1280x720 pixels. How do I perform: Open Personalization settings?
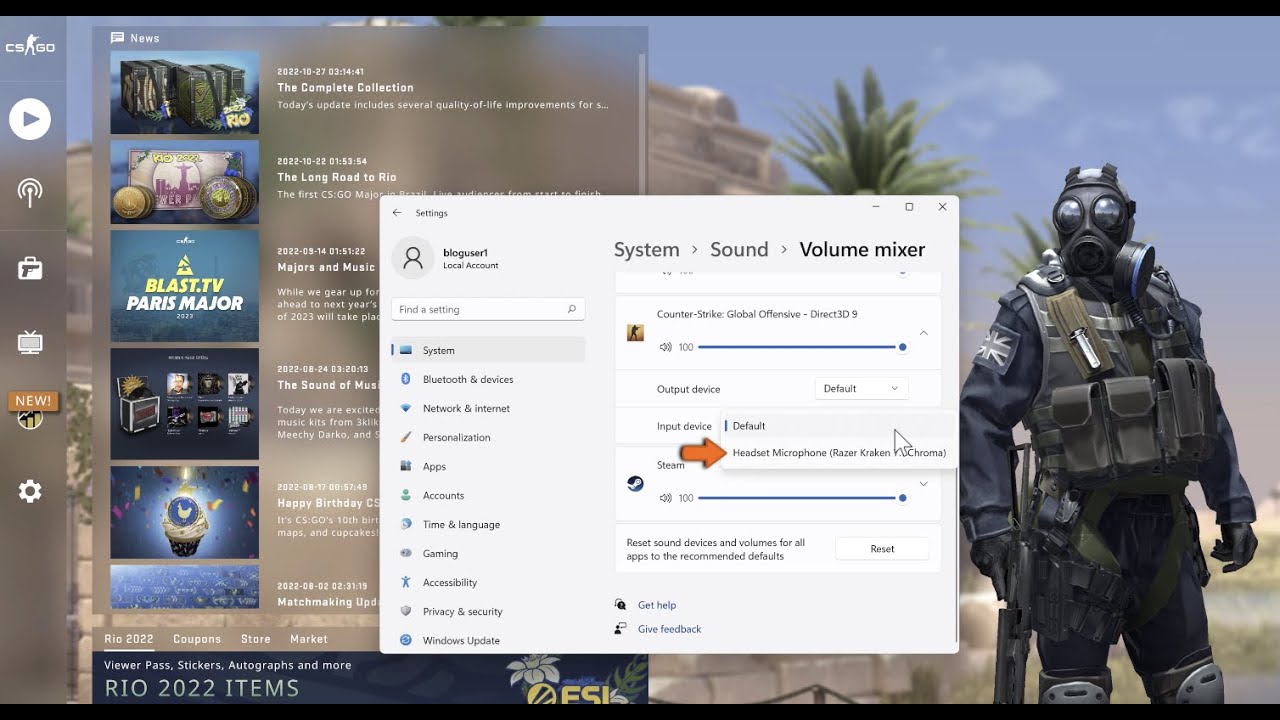(487, 437)
